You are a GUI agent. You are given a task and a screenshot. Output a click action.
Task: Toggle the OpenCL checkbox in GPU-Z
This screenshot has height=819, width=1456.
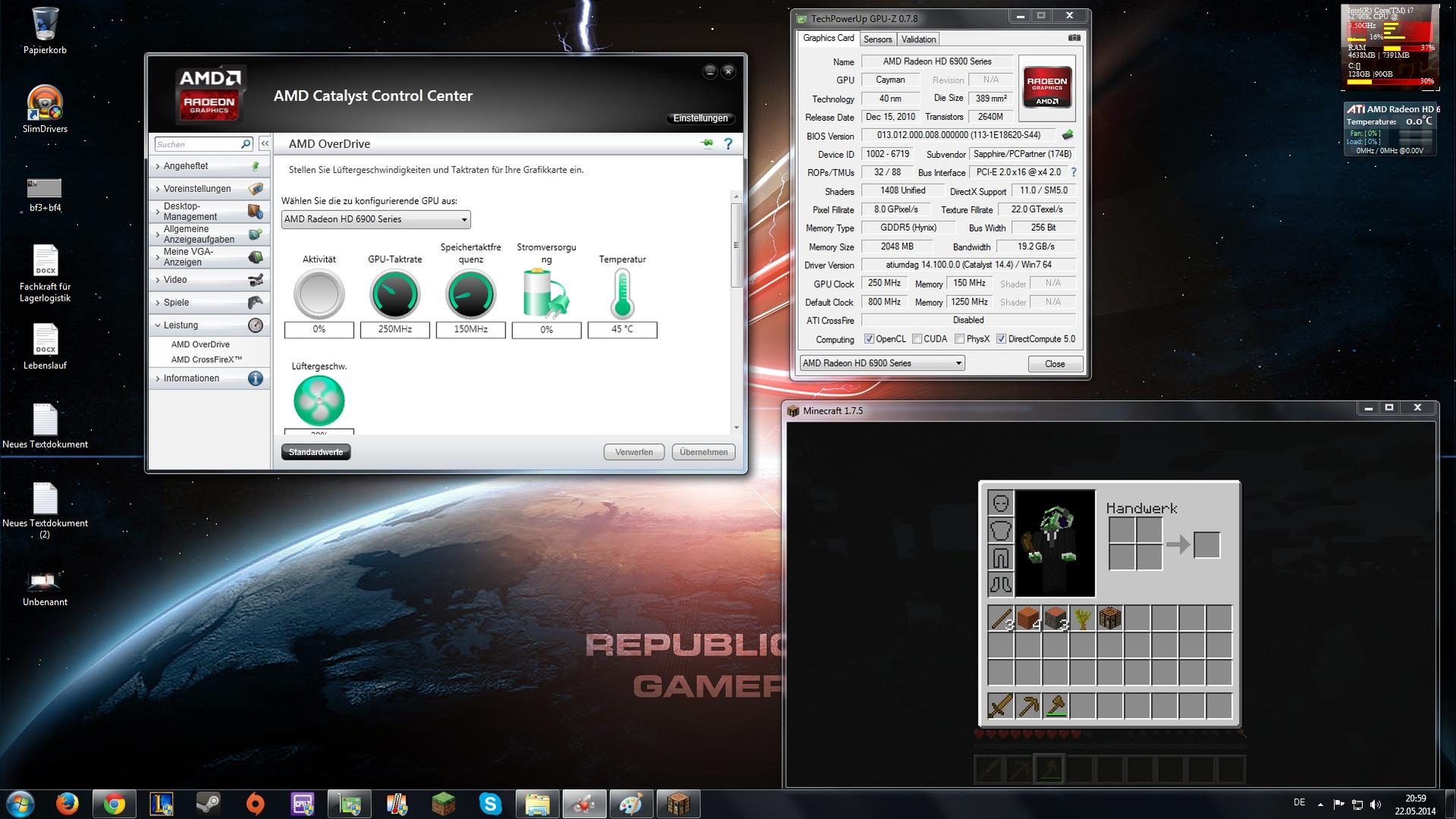click(x=870, y=339)
